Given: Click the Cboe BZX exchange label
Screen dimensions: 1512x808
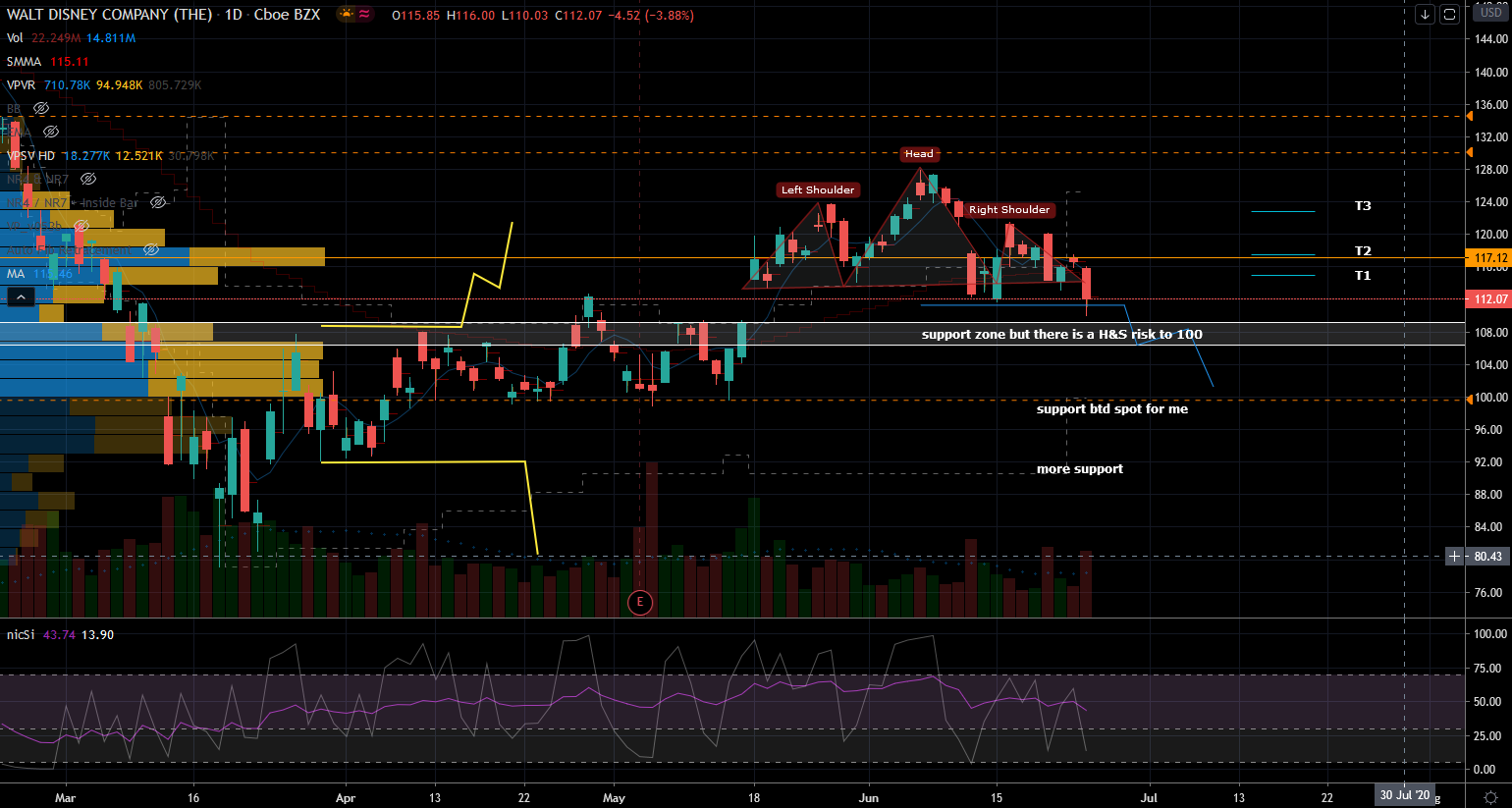Looking at the screenshot, I should coord(287,15).
